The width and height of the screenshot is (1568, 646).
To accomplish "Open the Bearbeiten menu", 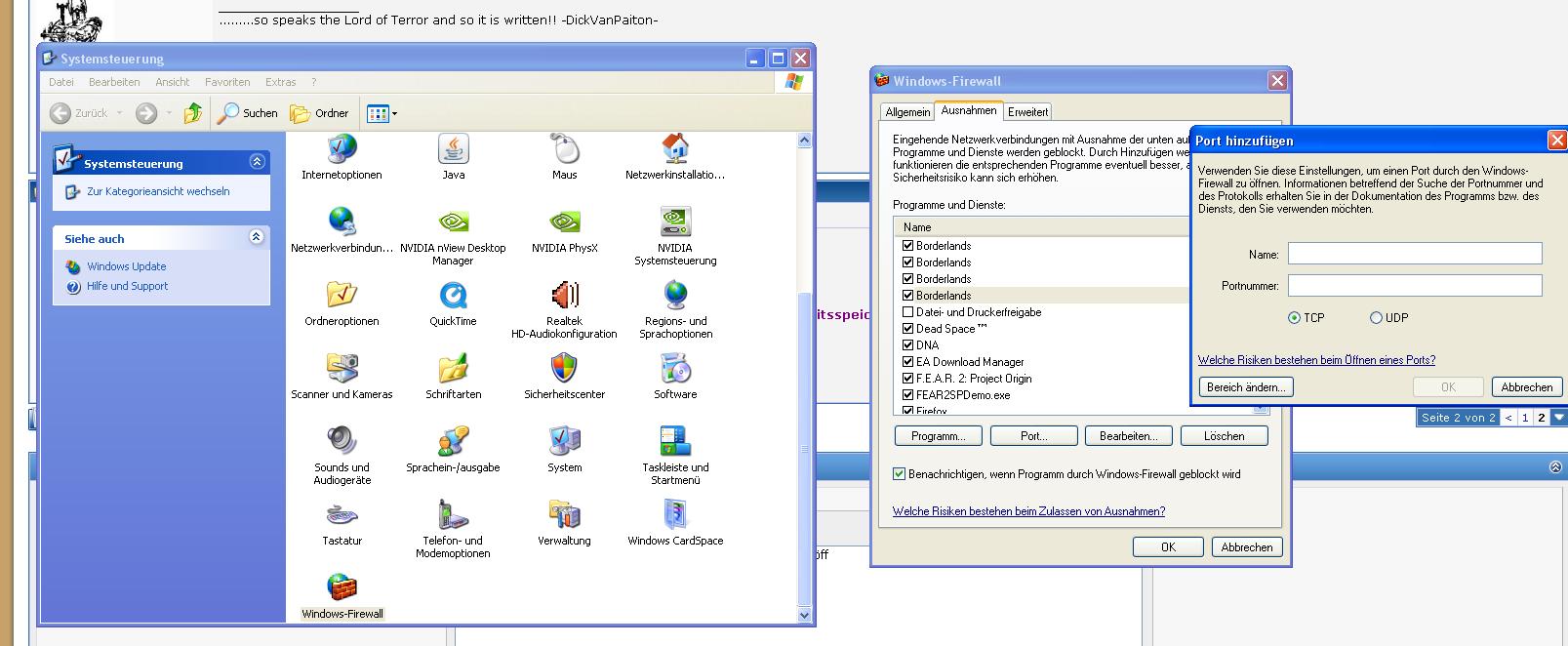I will coord(114,82).
